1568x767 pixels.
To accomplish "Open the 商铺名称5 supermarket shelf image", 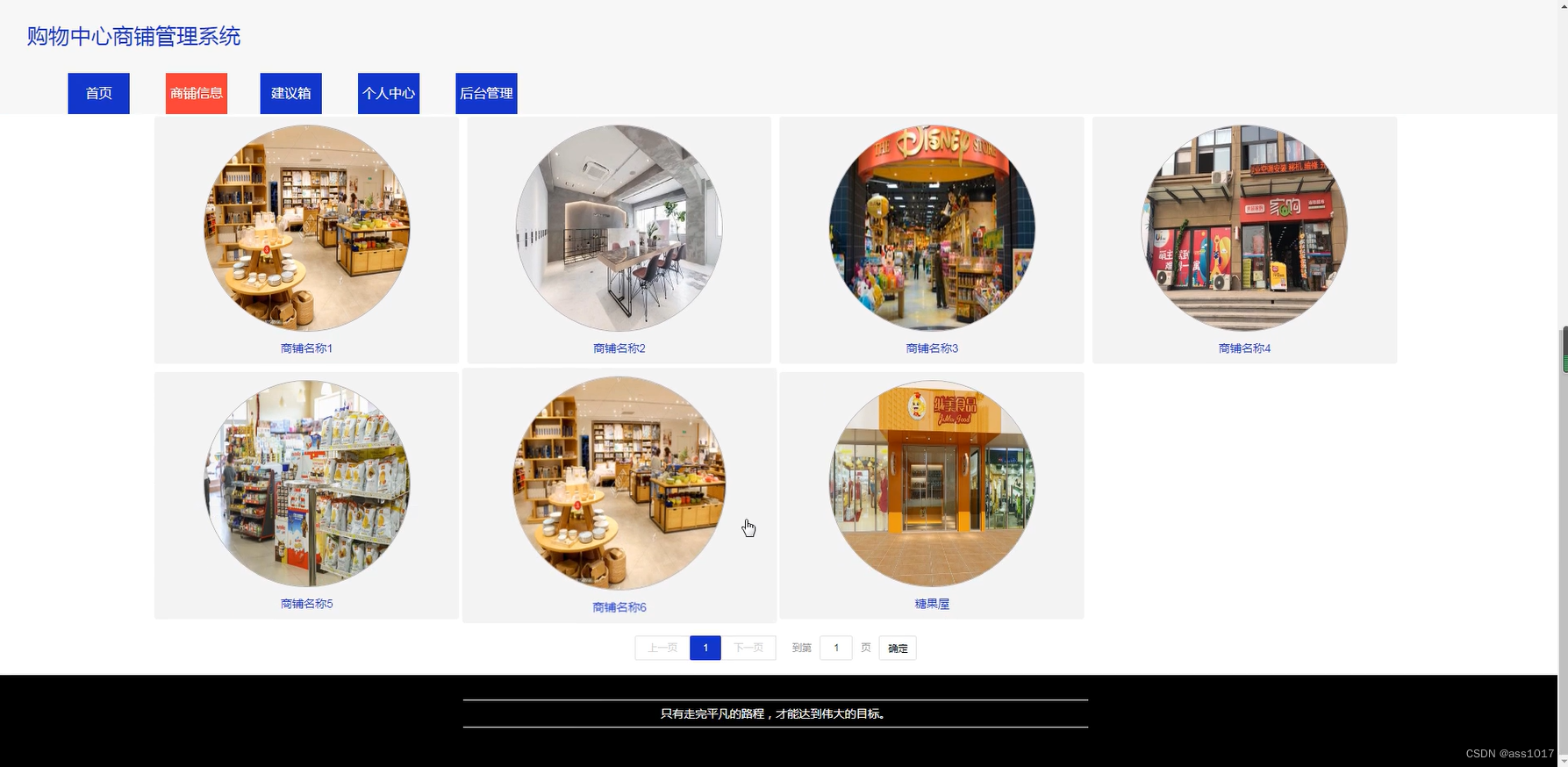I will point(306,484).
